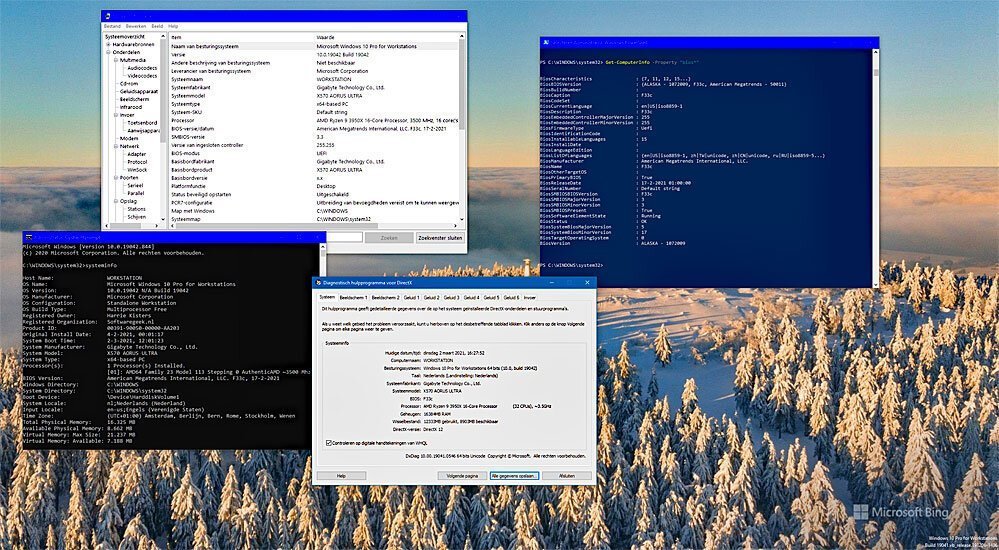Switch to the Geluid 5 tab
This screenshot has height=550, width=999.
click(491, 297)
